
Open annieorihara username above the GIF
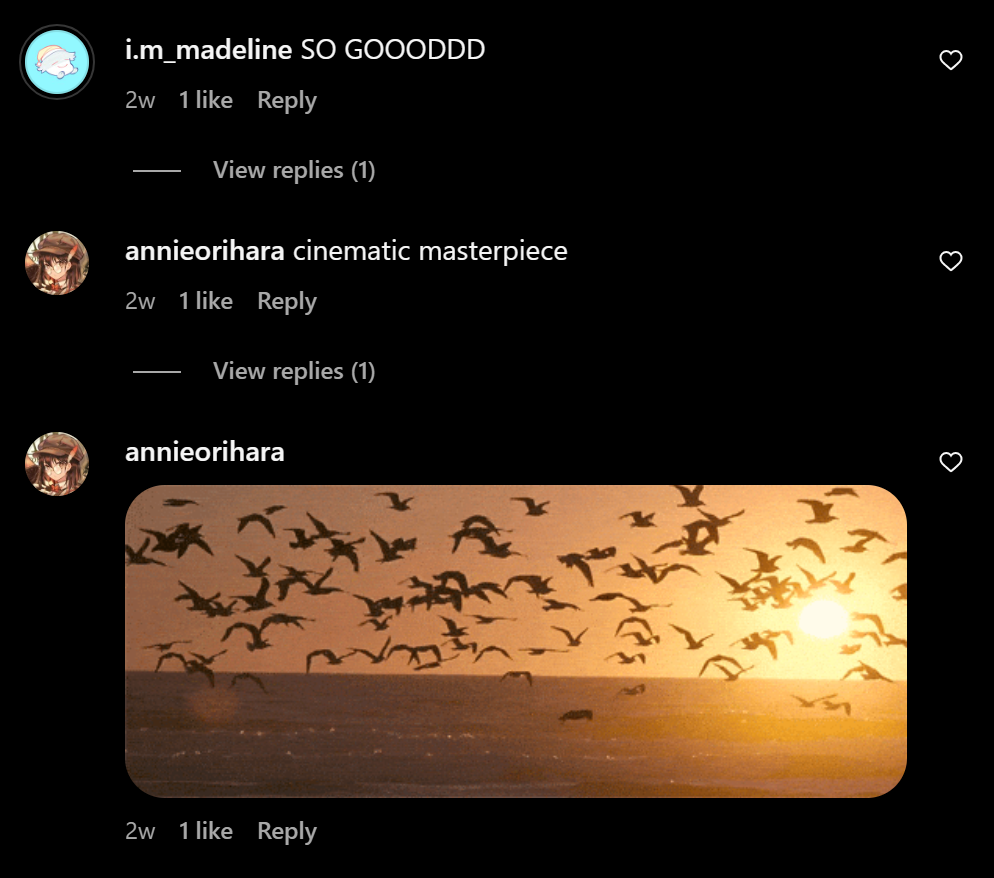point(205,452)
